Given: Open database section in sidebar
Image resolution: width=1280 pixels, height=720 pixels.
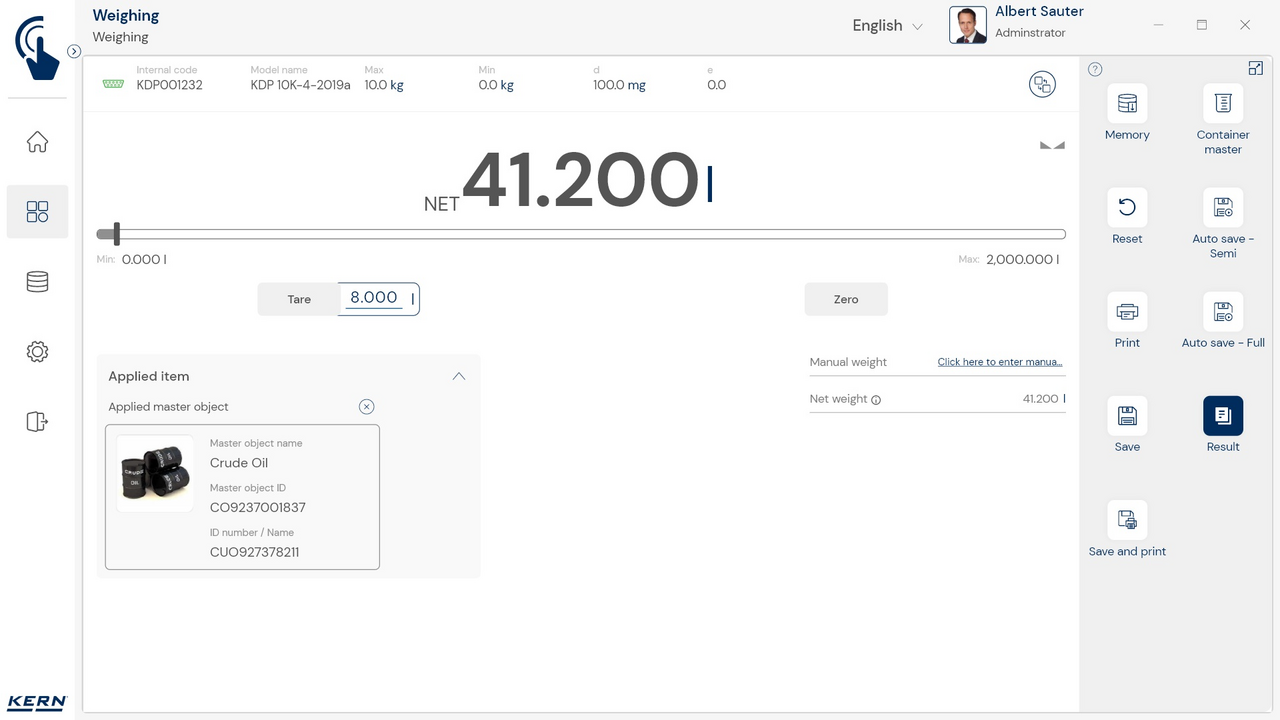Looking at the screenshot, I should click(37, 282).
